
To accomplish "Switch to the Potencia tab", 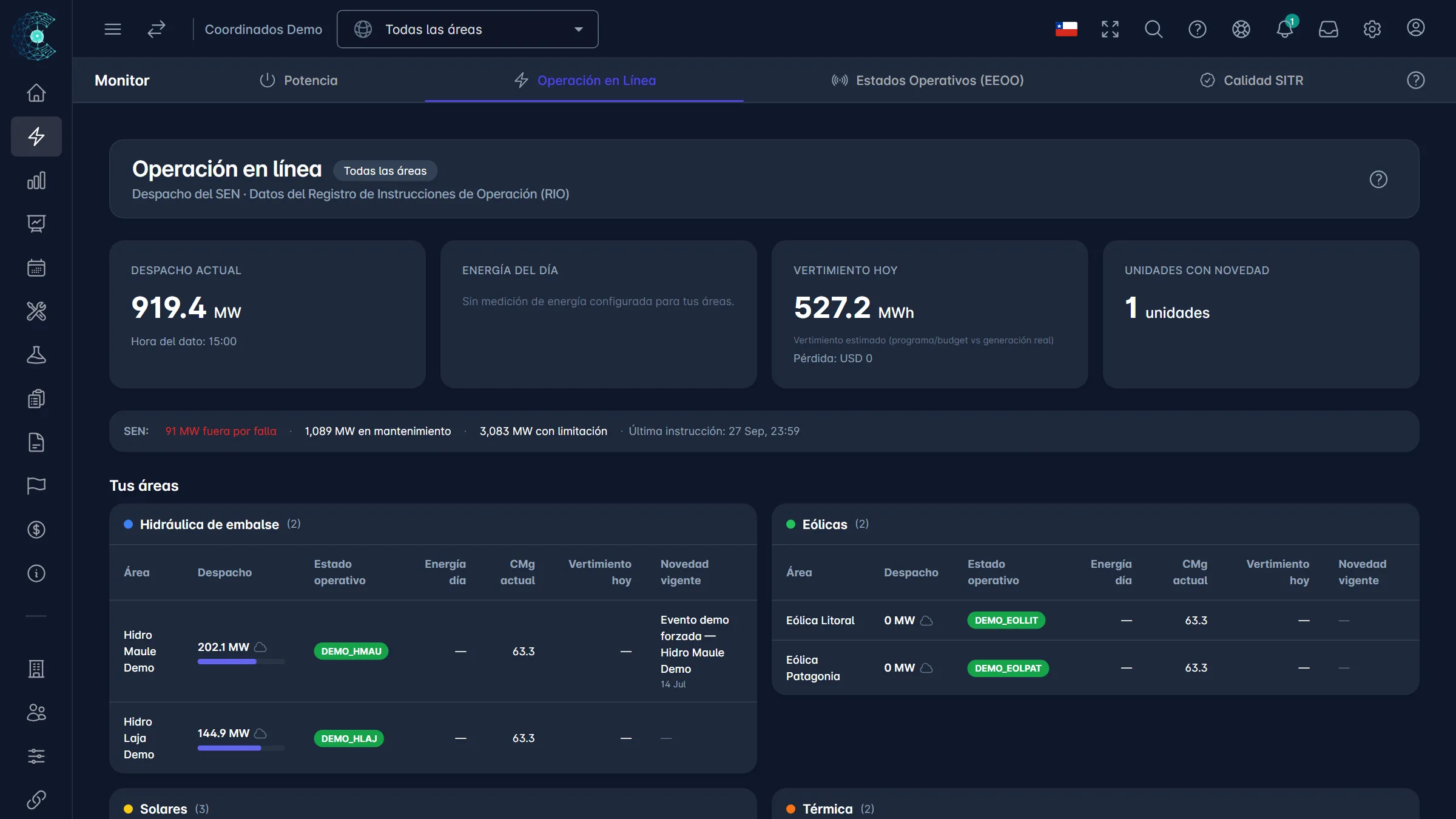I will [x=298, y=80].
